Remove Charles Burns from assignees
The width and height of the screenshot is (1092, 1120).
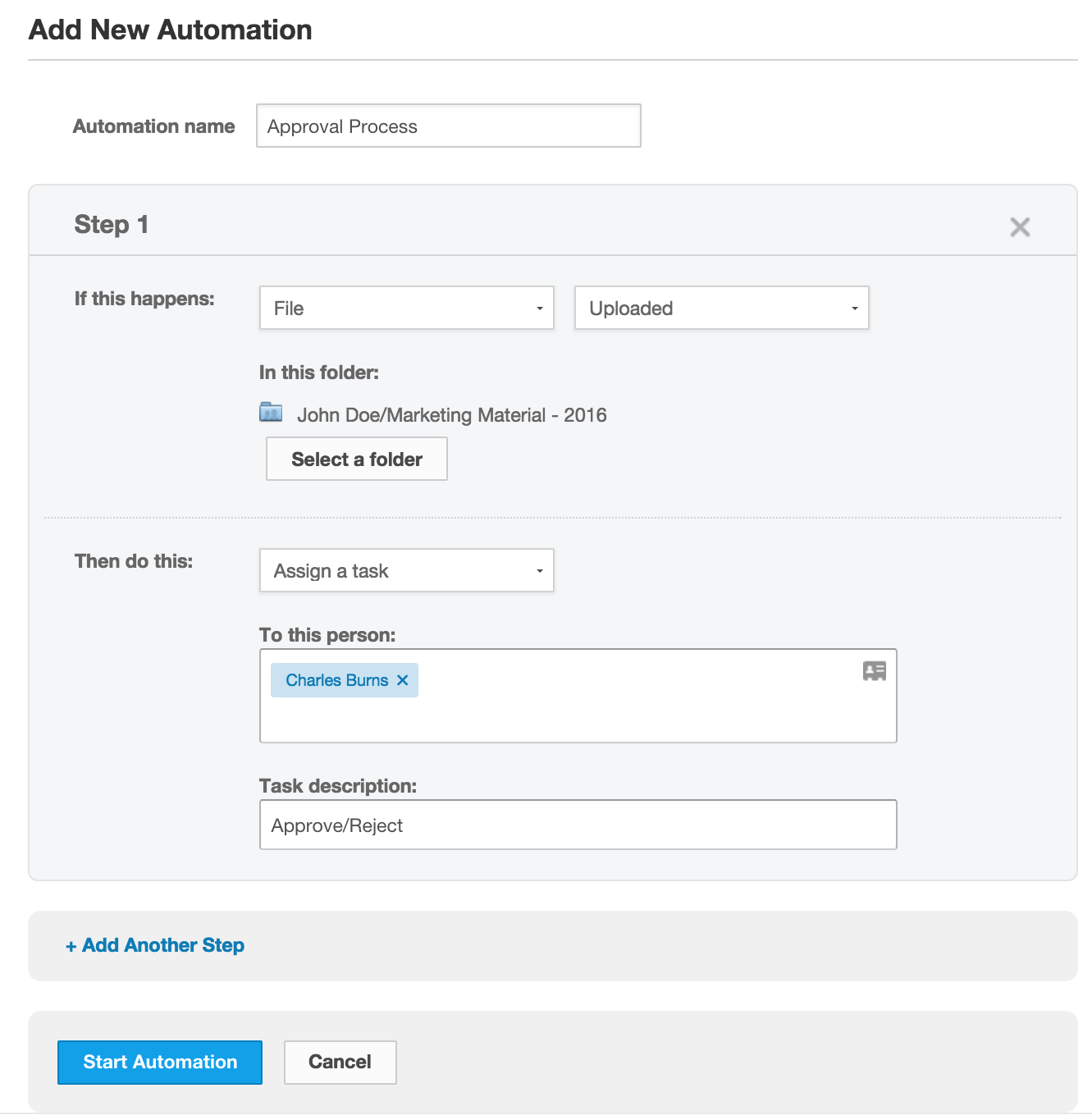click(403, 680)
